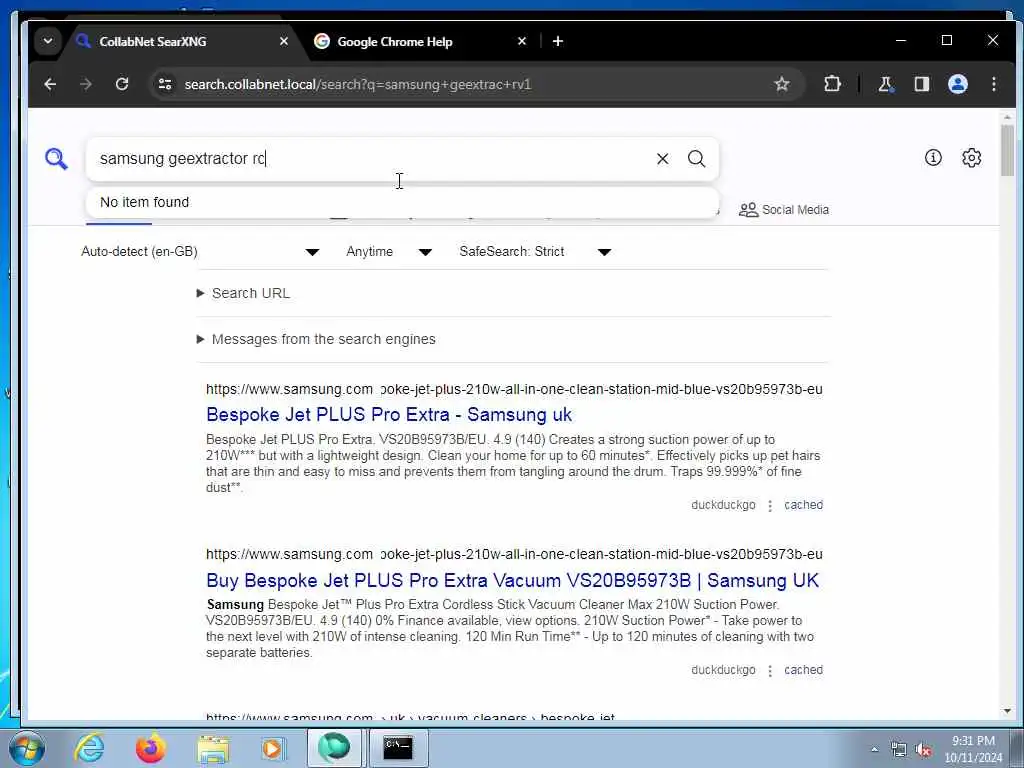This screenshot has width=1024, height=768.
Task: Open Chrome extensions puzzle icon
Action: pyautogui.click(x=832, y=84)
